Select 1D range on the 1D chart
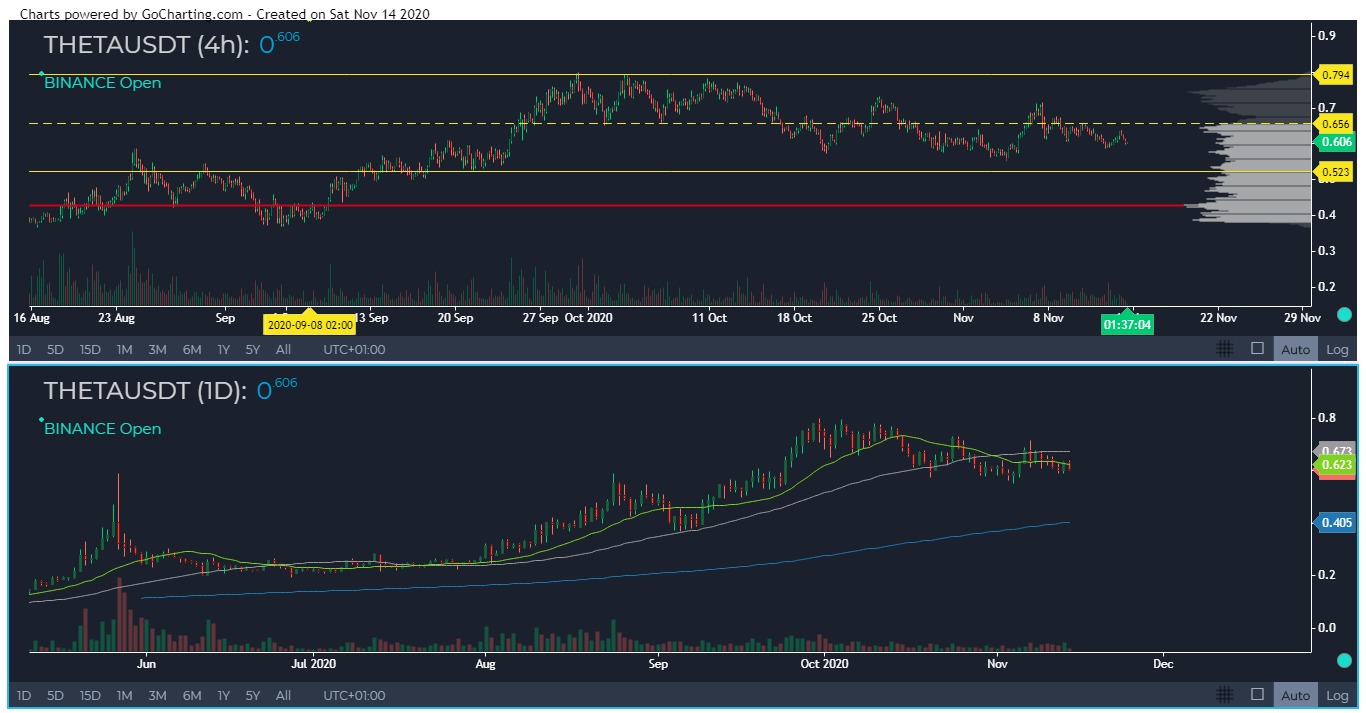This screenshot has width=1366, height=713. (x=24, y=695)
